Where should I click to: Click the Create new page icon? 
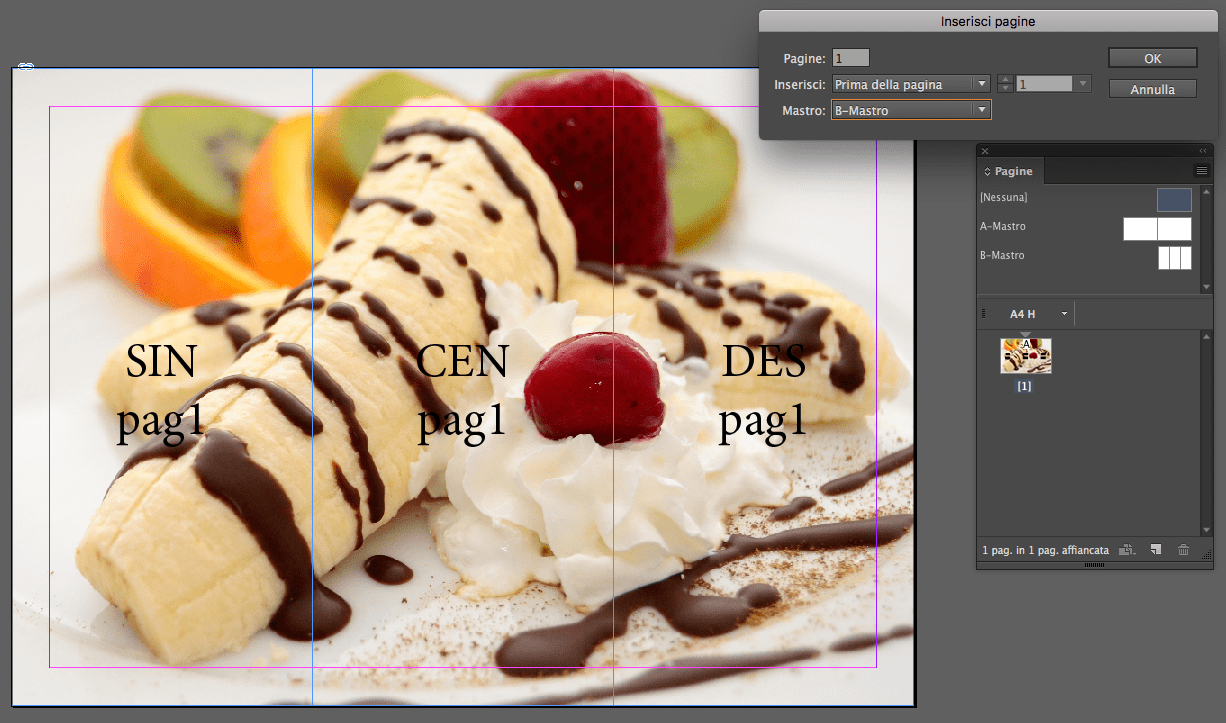pyautogui.click(x=1156, y=550)
